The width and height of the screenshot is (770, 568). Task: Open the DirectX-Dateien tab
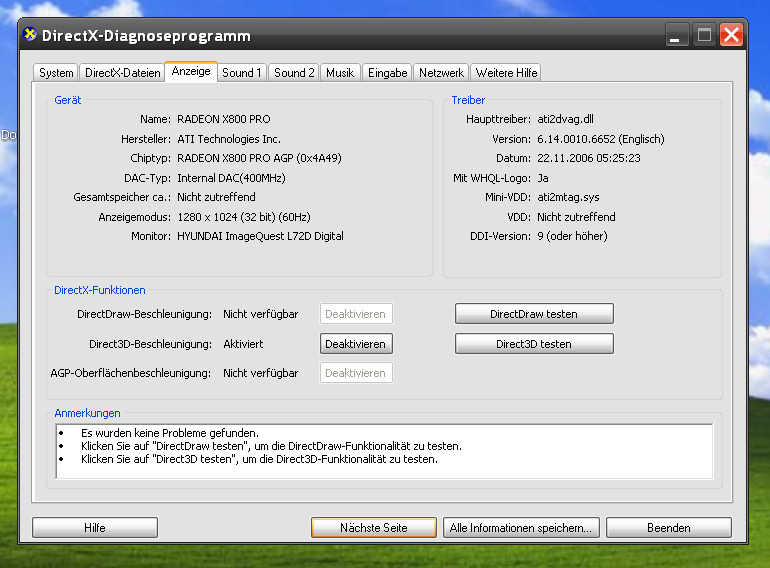[x=122, y=73]
